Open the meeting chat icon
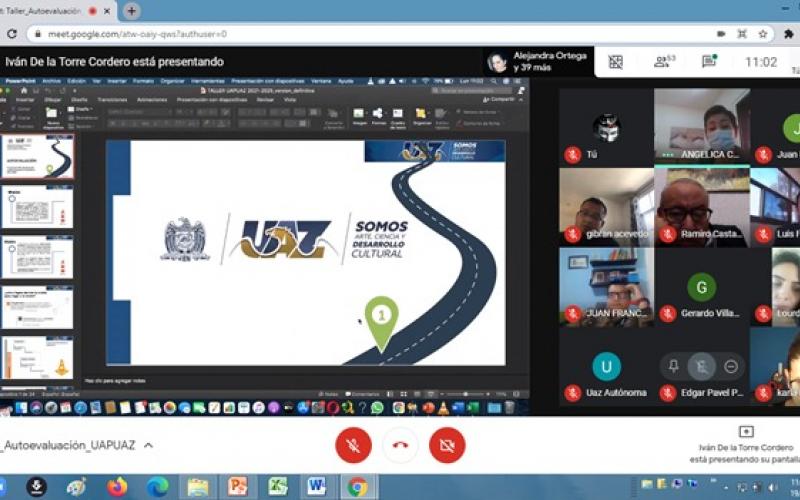800x500 pixels. pyautogui.click(x=709, y=62)
